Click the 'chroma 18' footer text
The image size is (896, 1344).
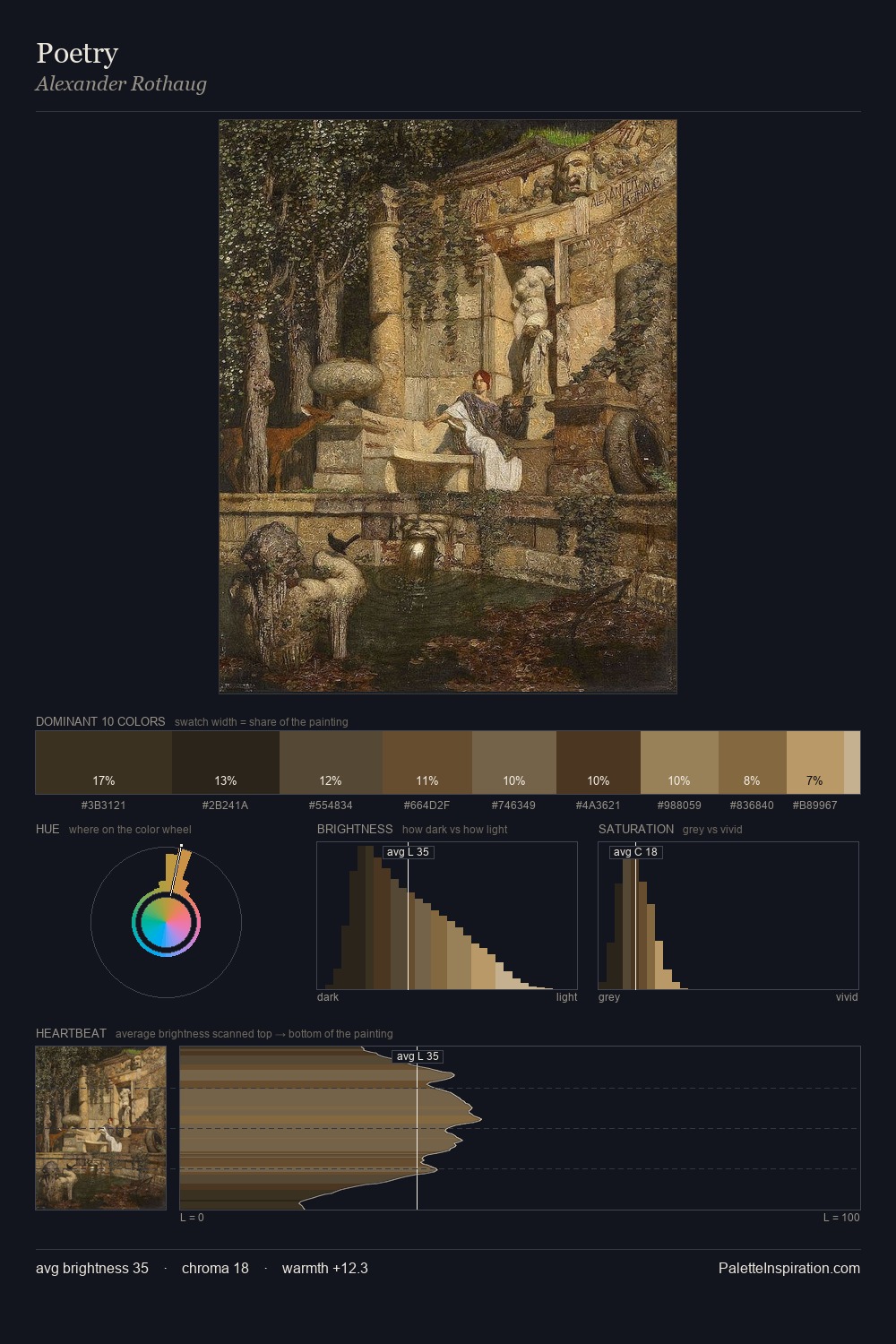(x=215, y=1268)
